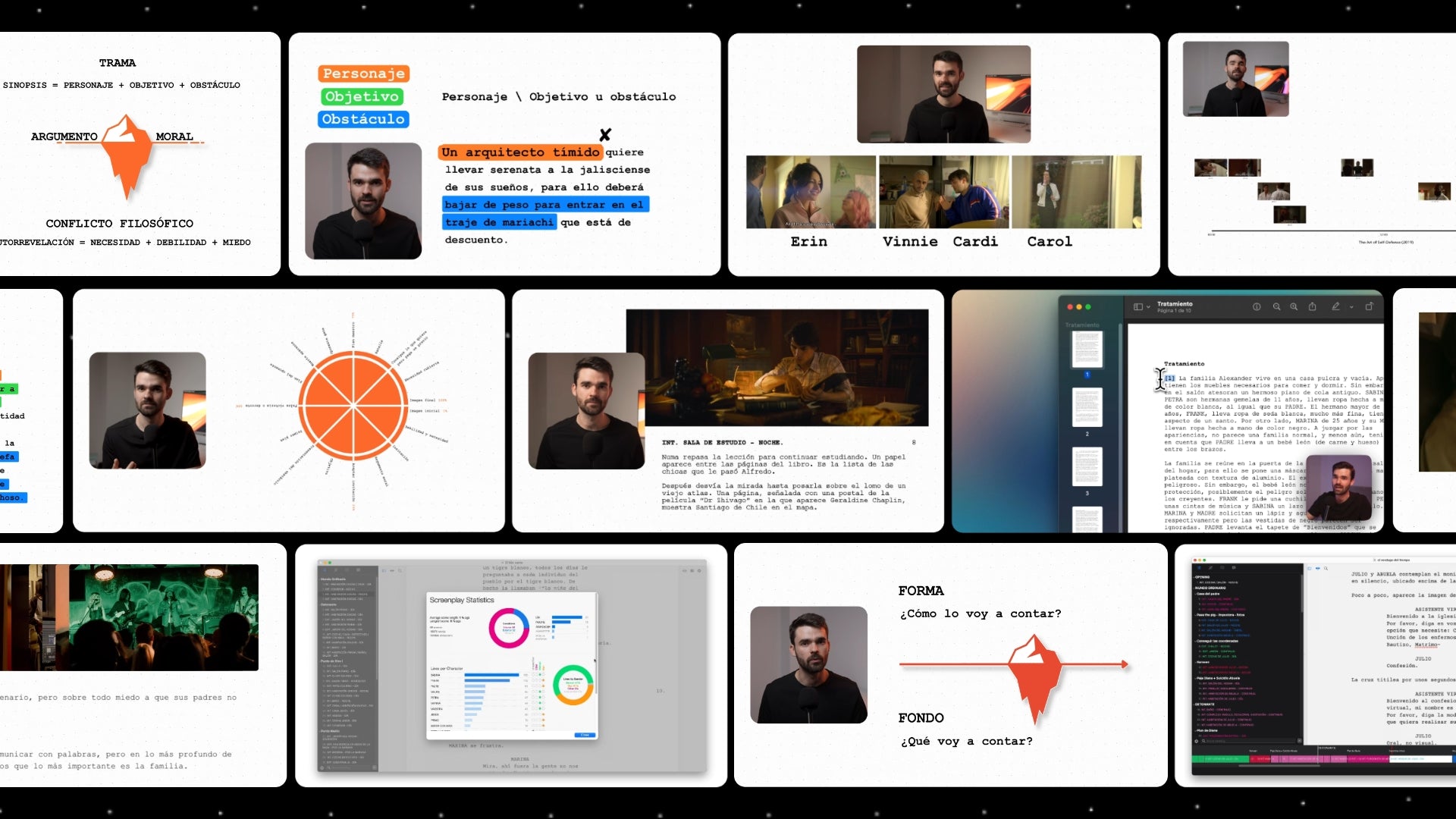Viewport: 1456px width, 819px height.
Task: Click the orange segmented wheel diagram
Action: [x=353, y=406]
